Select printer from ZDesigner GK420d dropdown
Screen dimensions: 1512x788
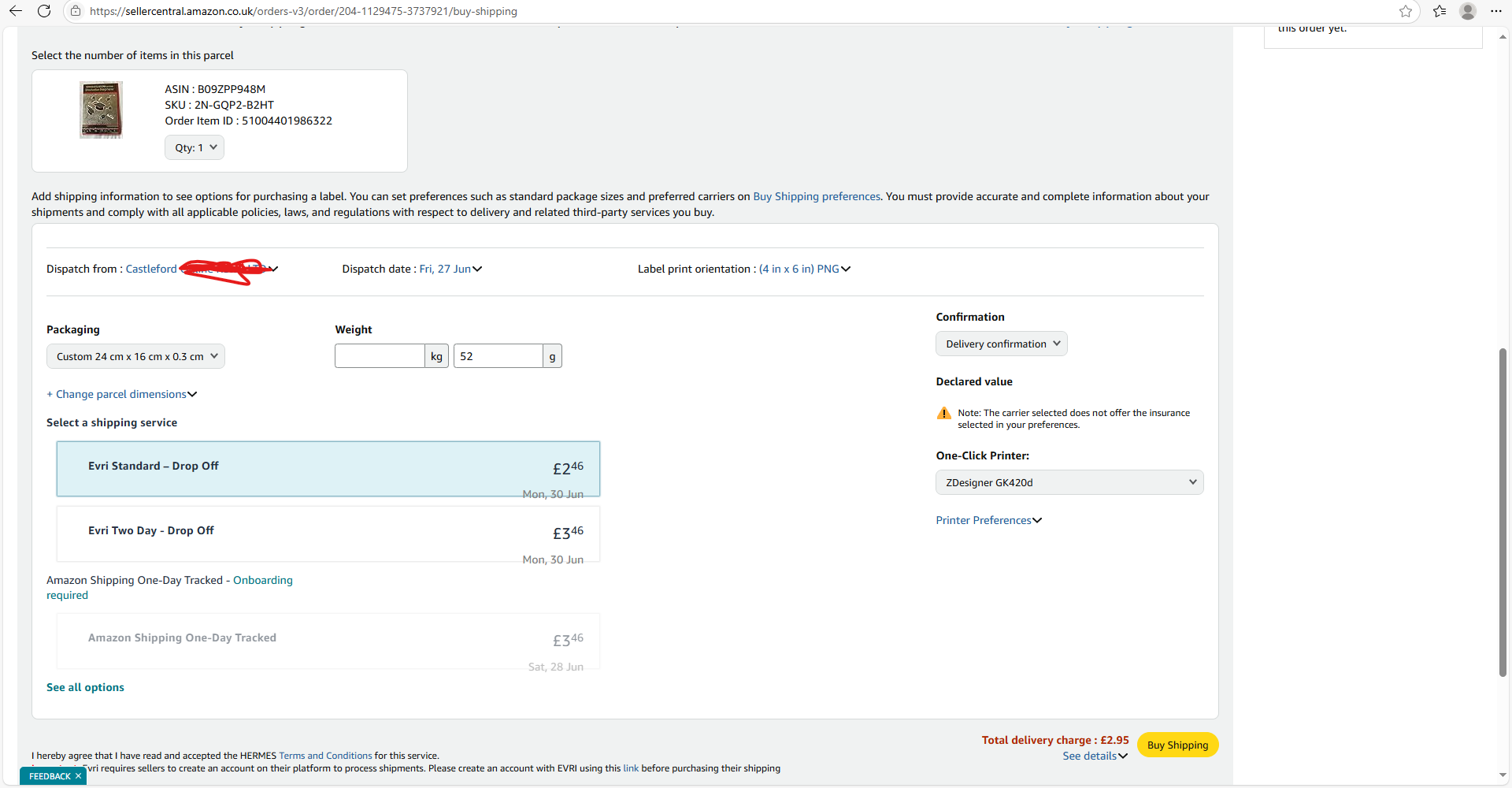1069,482
